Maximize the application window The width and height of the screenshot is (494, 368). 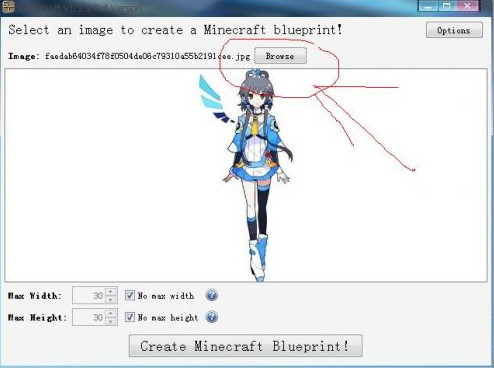tap(448, 6)
